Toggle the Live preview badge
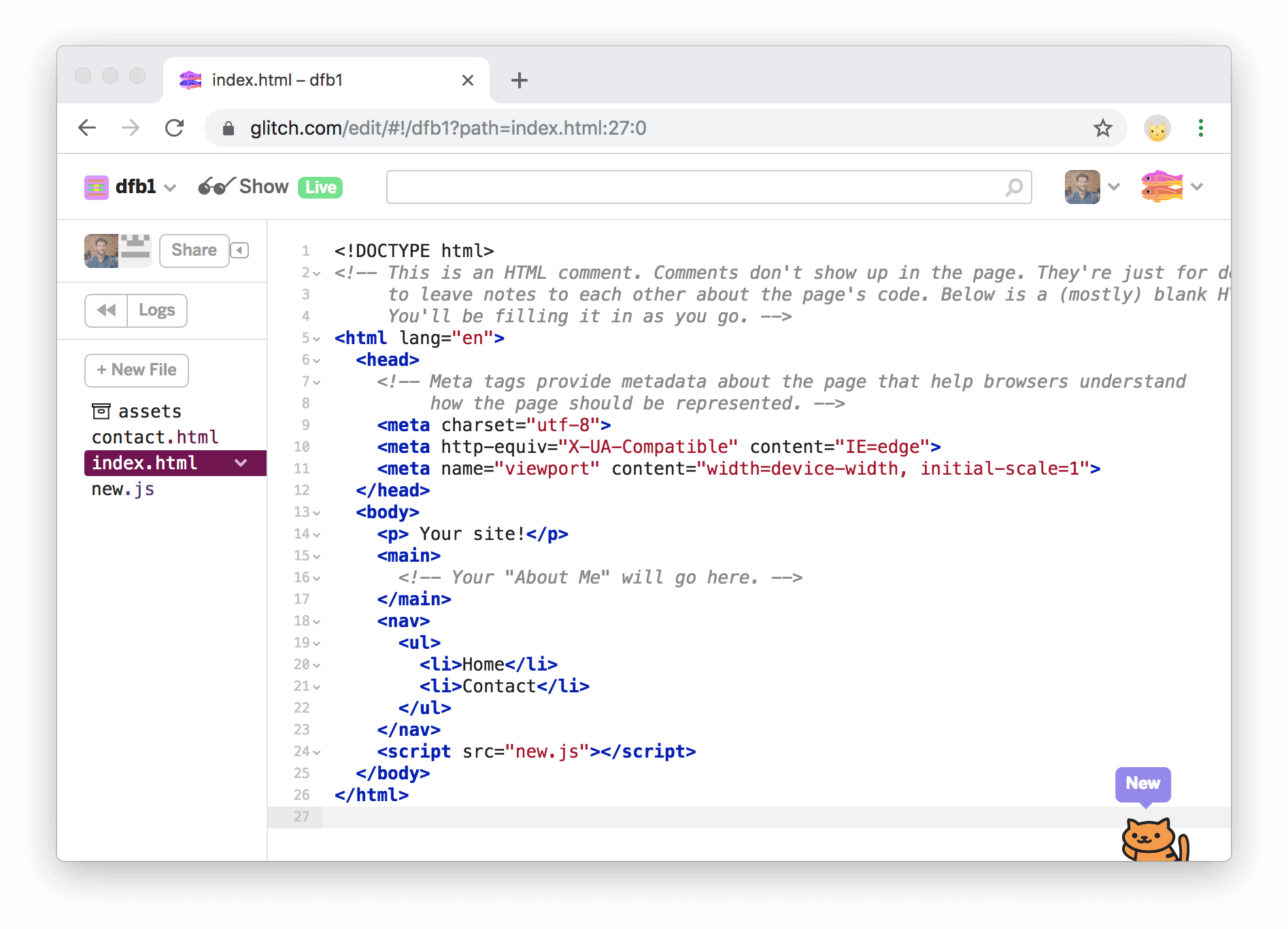This screenshot has height=929, width=1288. coord(320,187)
